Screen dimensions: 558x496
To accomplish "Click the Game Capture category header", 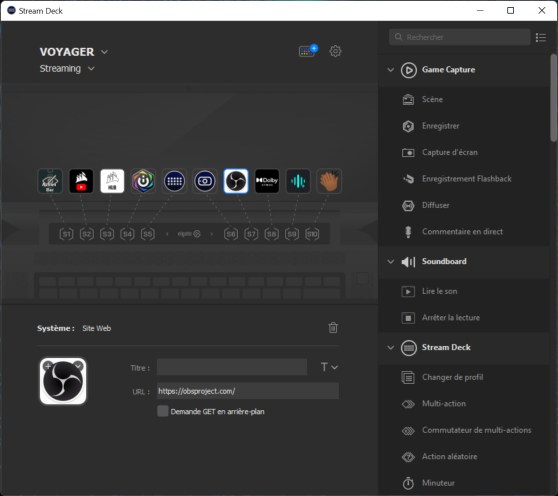I will pos(464,70).
